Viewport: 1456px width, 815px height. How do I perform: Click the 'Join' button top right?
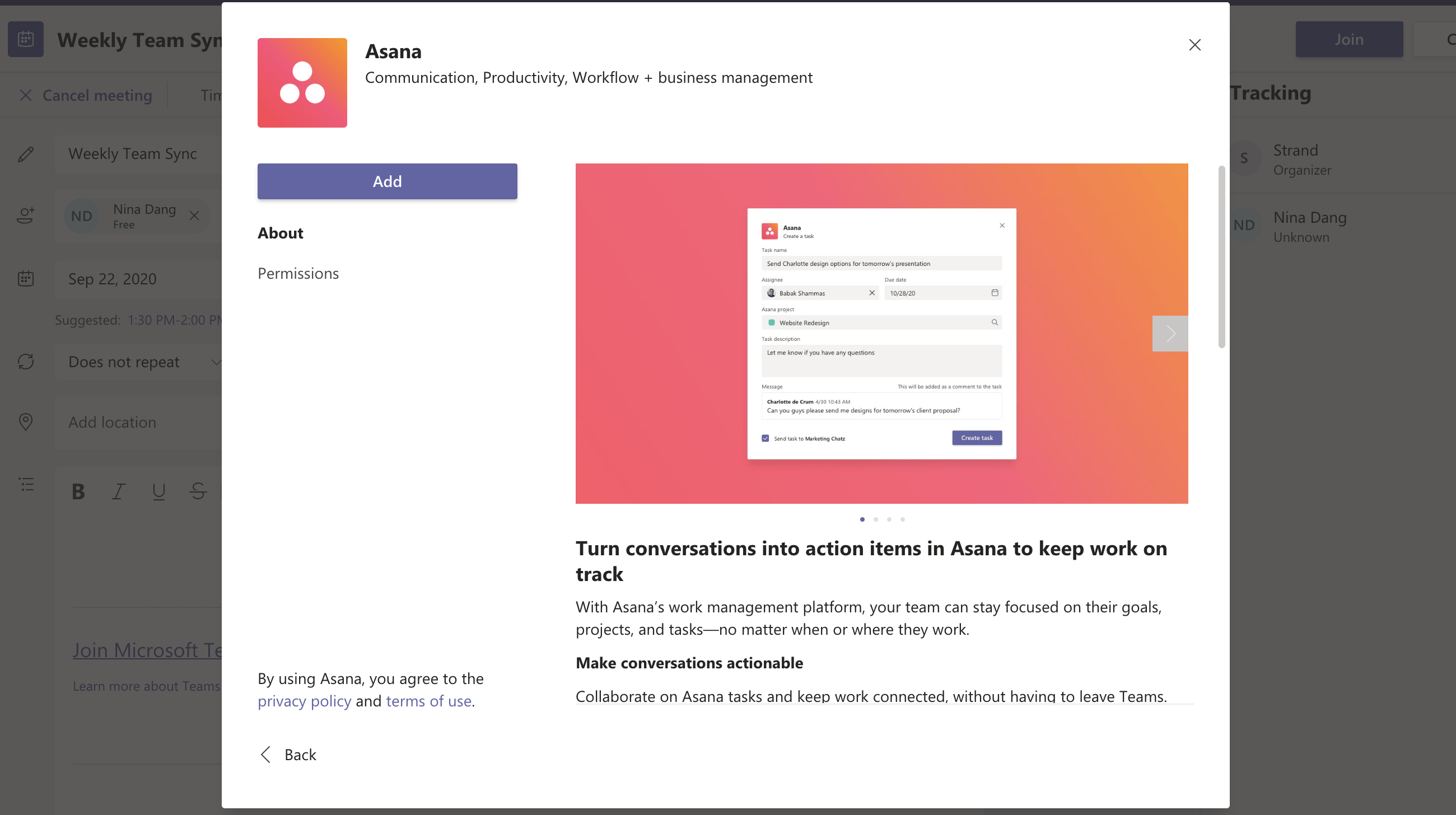pyautogui.click(x=1348, y=39)
